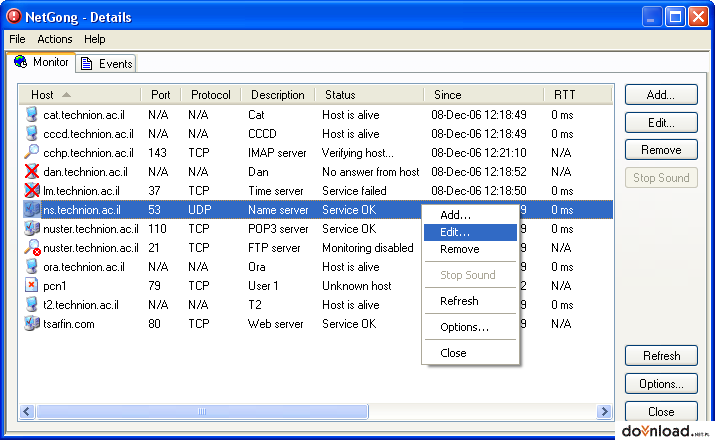
Task: Open the File menu
Action: coord(17,39)
